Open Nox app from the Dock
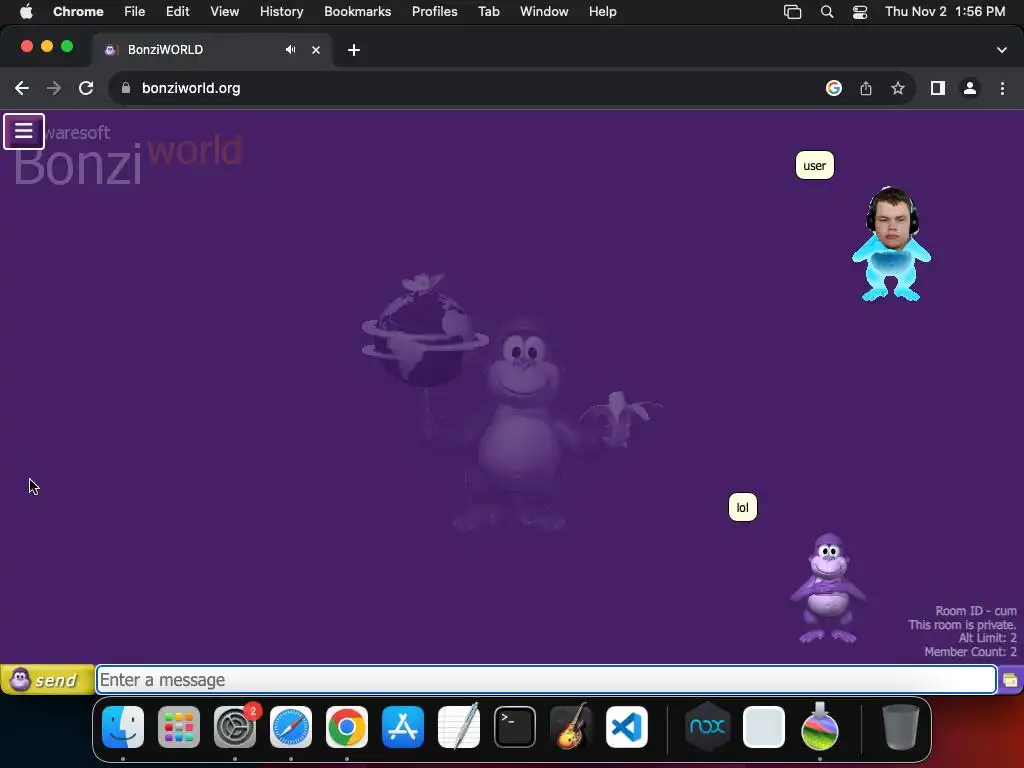This screenshot has width=1024, height=768. pos(707,727)
